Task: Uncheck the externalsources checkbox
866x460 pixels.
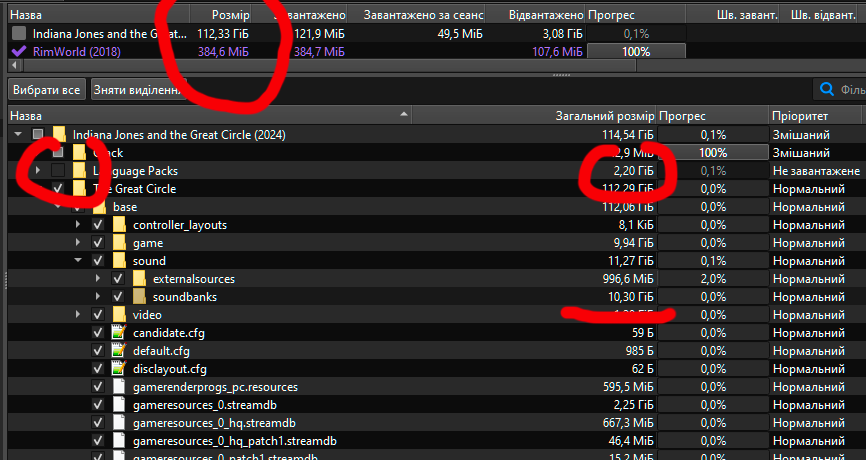Action: click(x=118, y=279)
